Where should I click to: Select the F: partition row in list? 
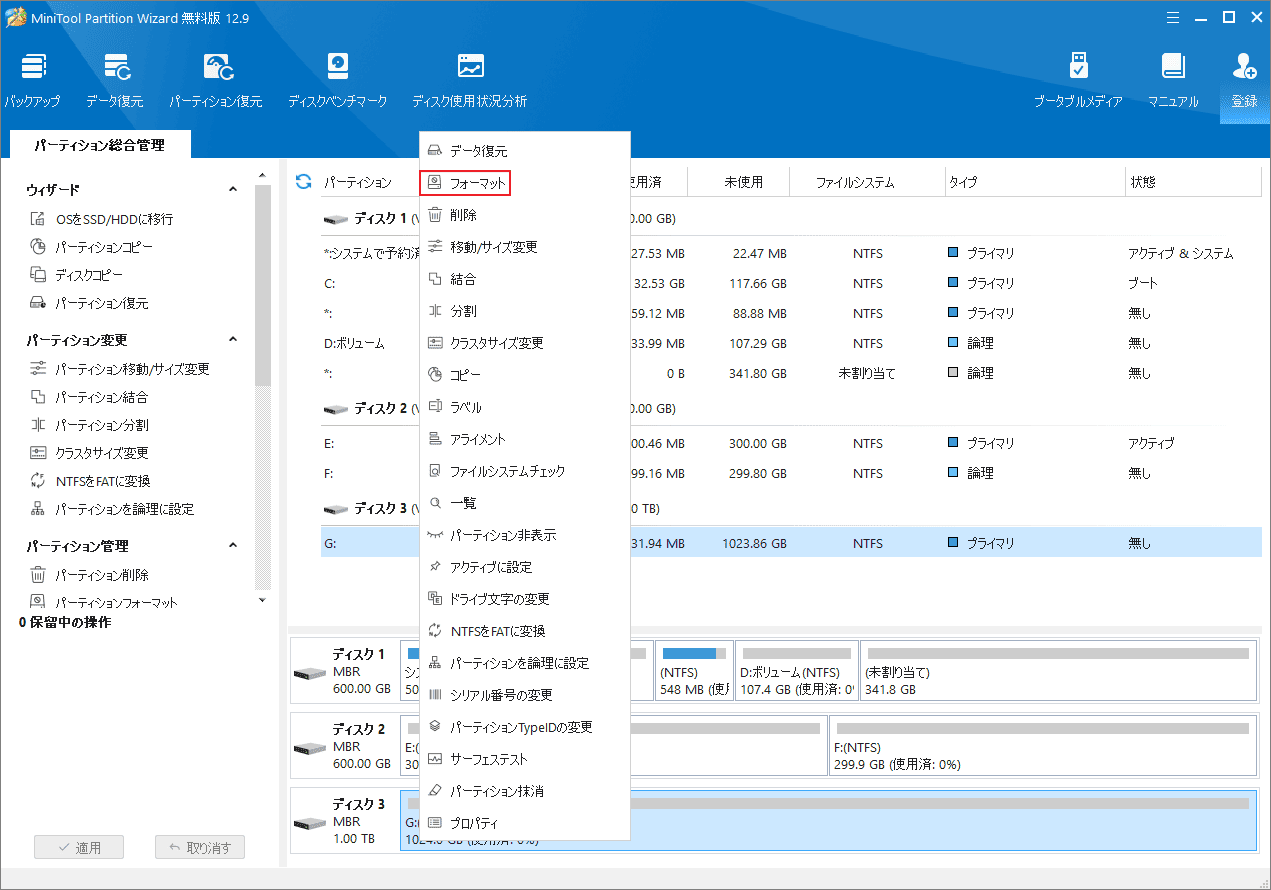tap(791, 473)
